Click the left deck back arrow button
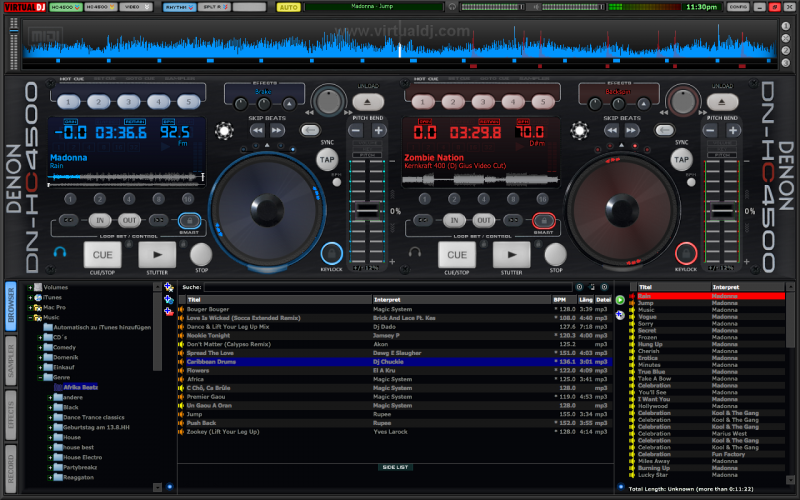 (310, 131)
